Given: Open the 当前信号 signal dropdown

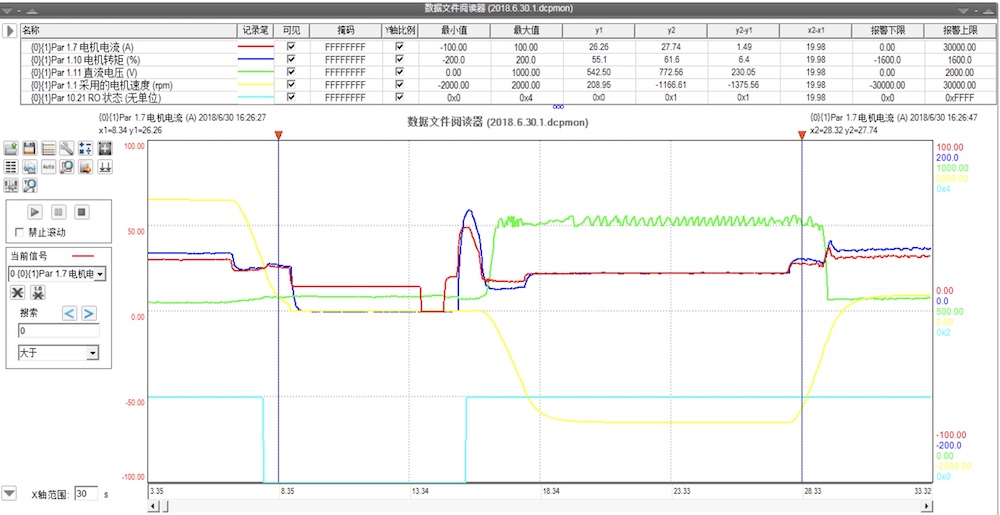Looking at the screenshot, I should [x=101, y=273].
